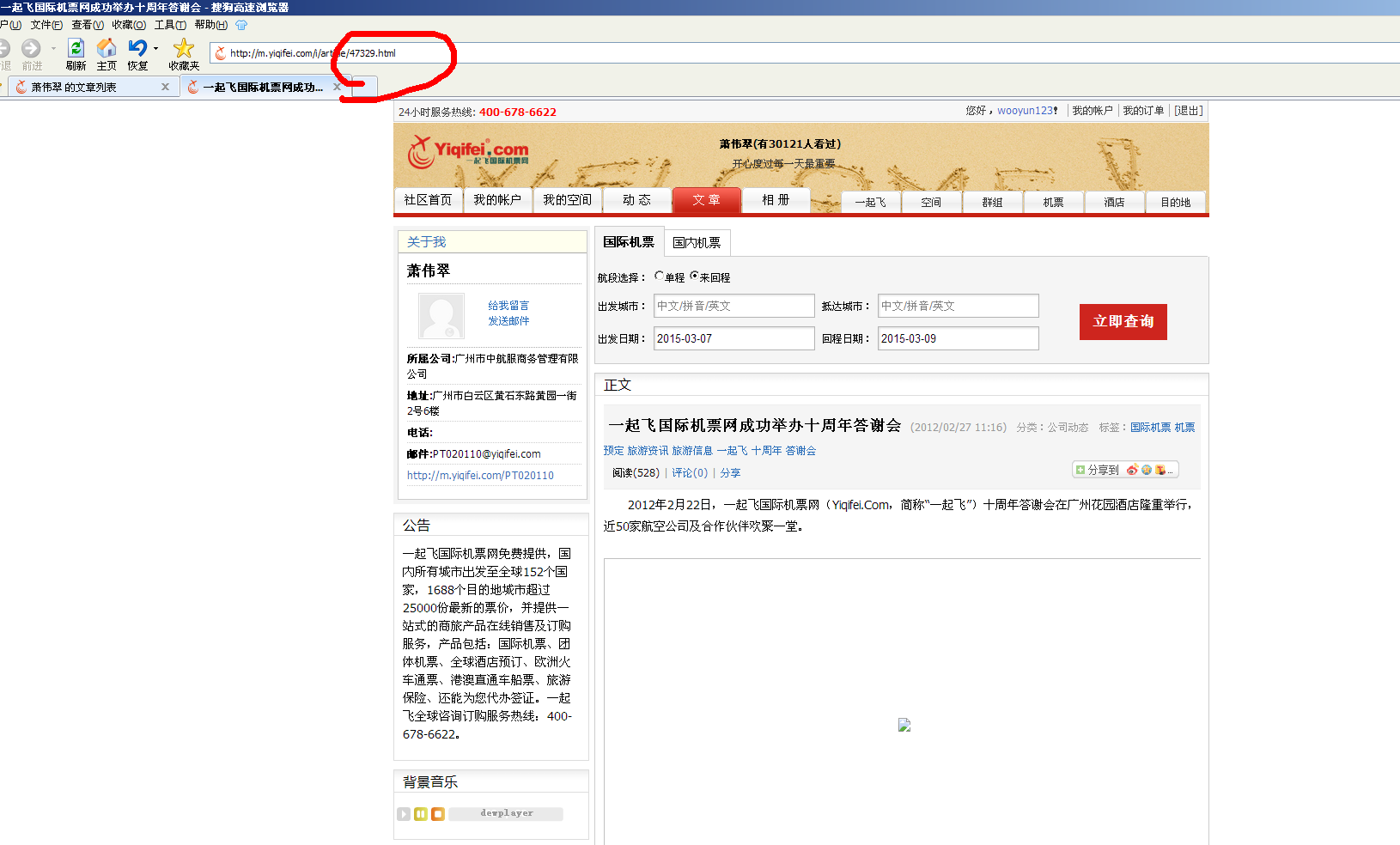
Task: Share article to Sina Weibo icon
Action: coord(1132,470)
